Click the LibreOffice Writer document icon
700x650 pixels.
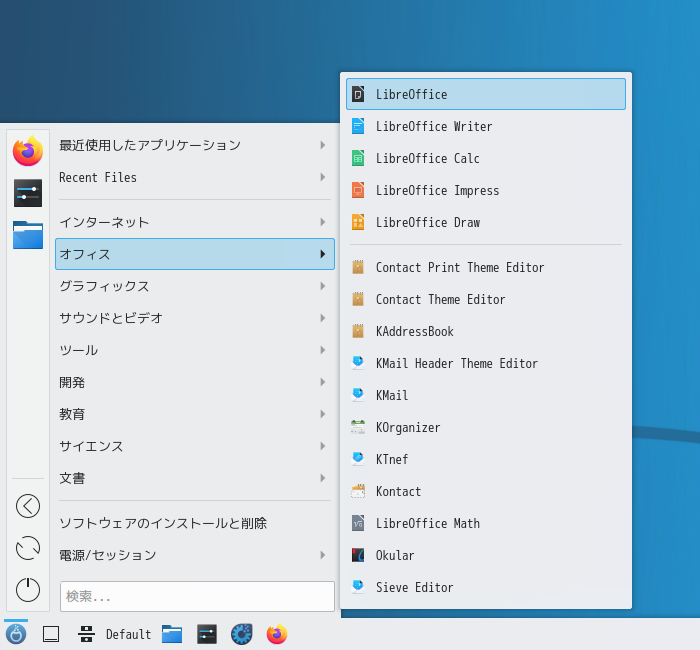(358, 126)
